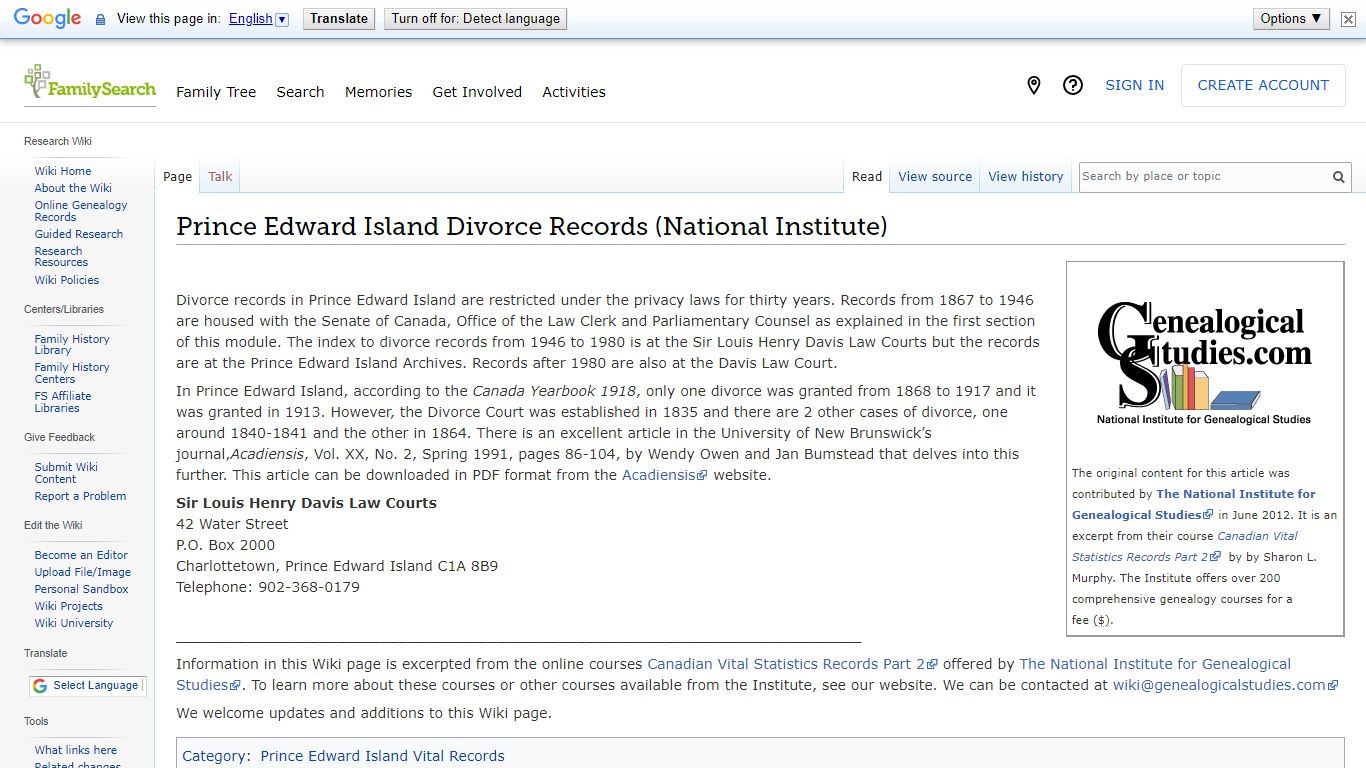Open the Category link

tap(214, 756)
